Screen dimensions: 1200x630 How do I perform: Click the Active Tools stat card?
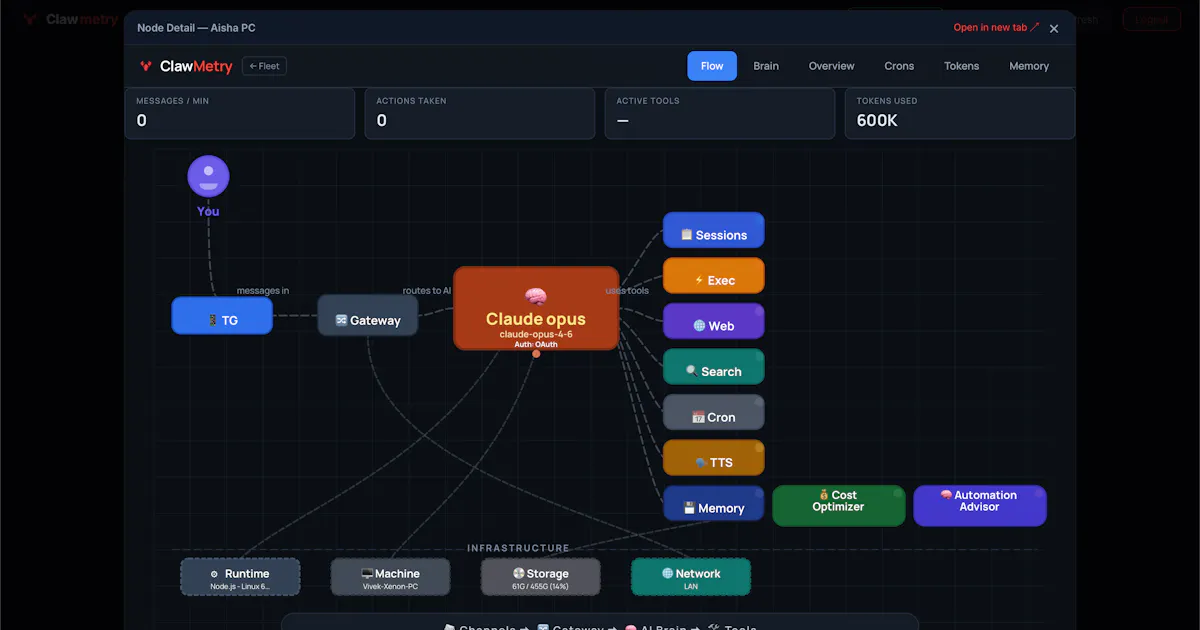point(720,113)
